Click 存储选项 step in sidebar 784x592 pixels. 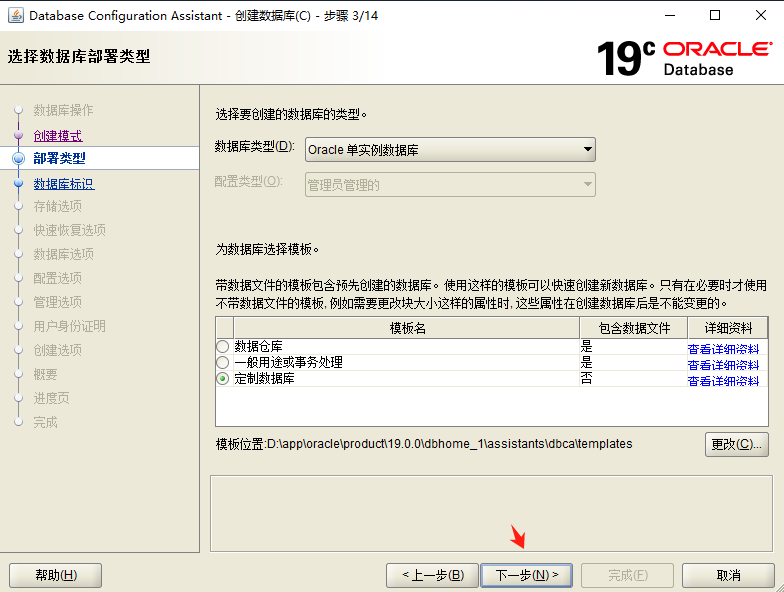(x=58, y=206)
